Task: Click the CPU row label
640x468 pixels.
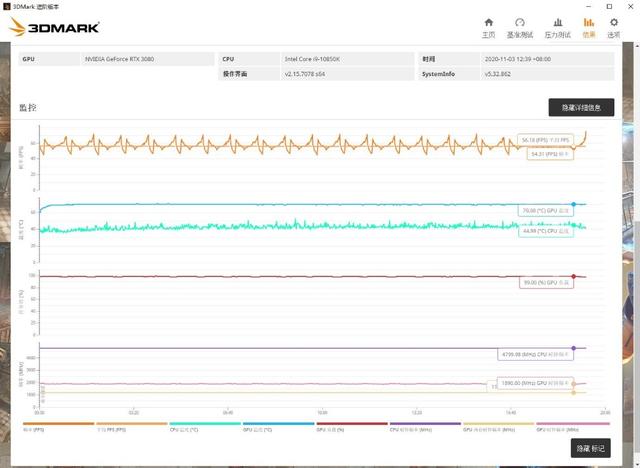Action: (x=228, y=59)
